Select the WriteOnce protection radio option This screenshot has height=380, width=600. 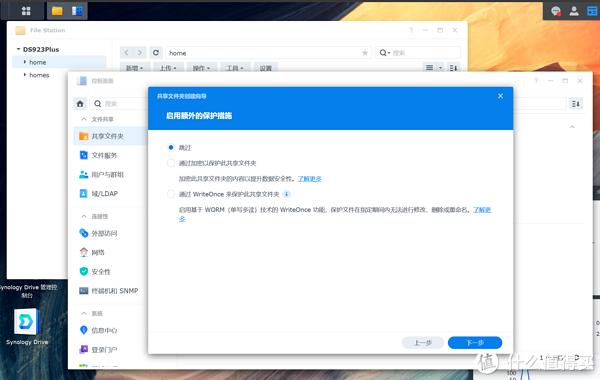pos(171,194)
